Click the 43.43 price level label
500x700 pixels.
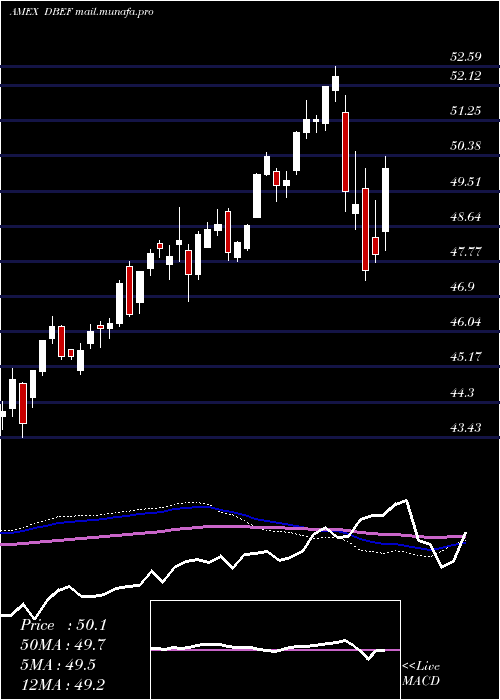[466, 428]
